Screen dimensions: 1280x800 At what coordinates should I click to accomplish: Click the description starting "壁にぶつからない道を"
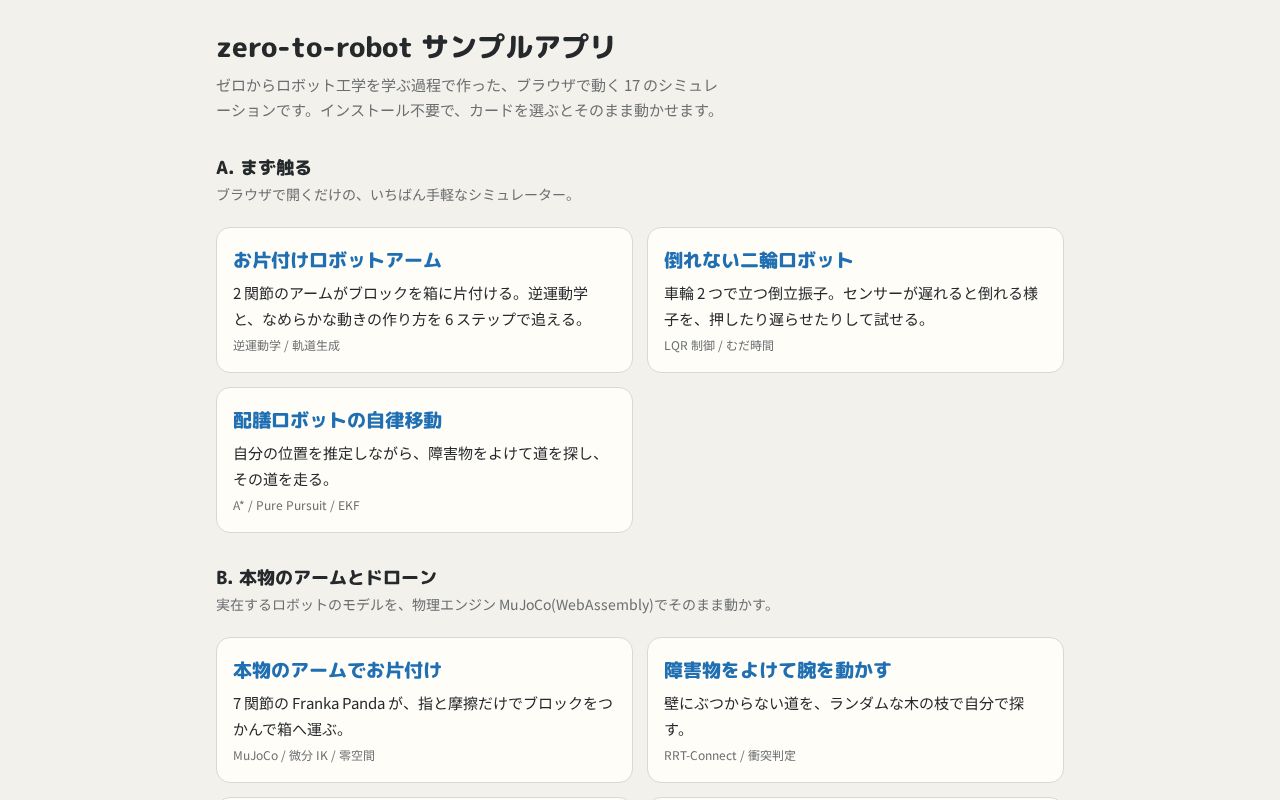pyautogui.click(x=844, y=716)
